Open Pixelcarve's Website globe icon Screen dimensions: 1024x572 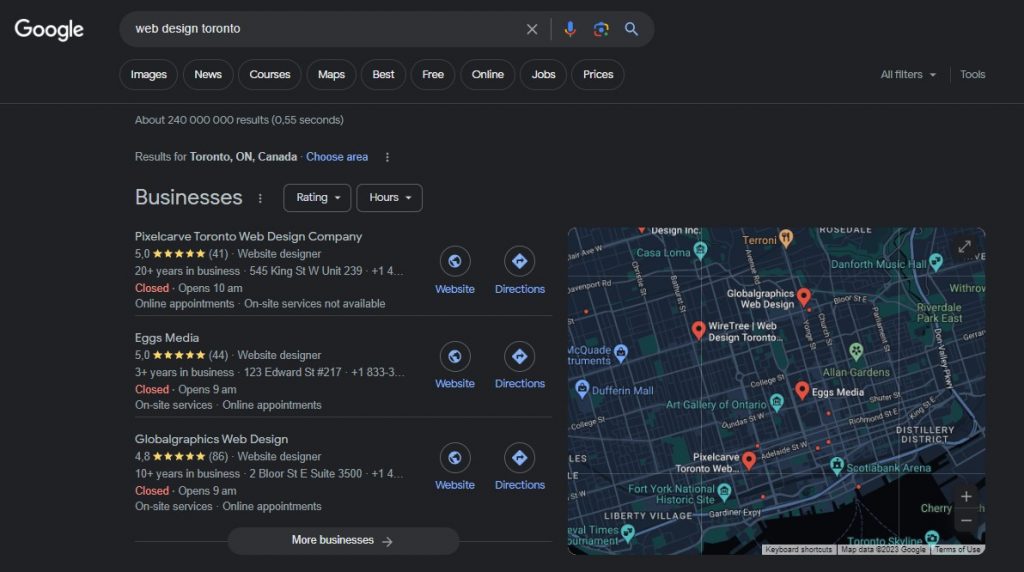click(455, 262)
